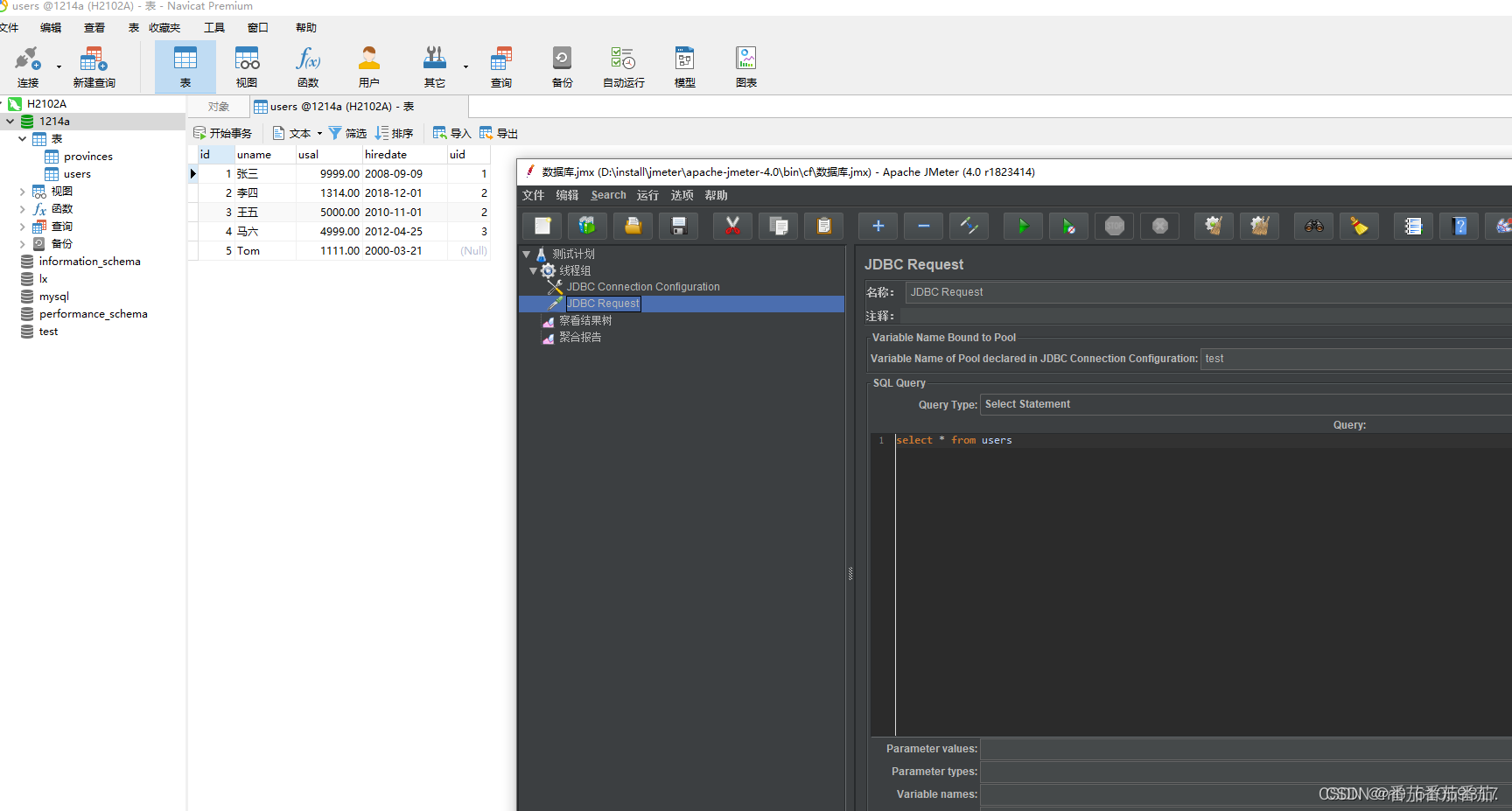
Task: Open JMeter Function Helper list icon
Action: point(1414,226)
